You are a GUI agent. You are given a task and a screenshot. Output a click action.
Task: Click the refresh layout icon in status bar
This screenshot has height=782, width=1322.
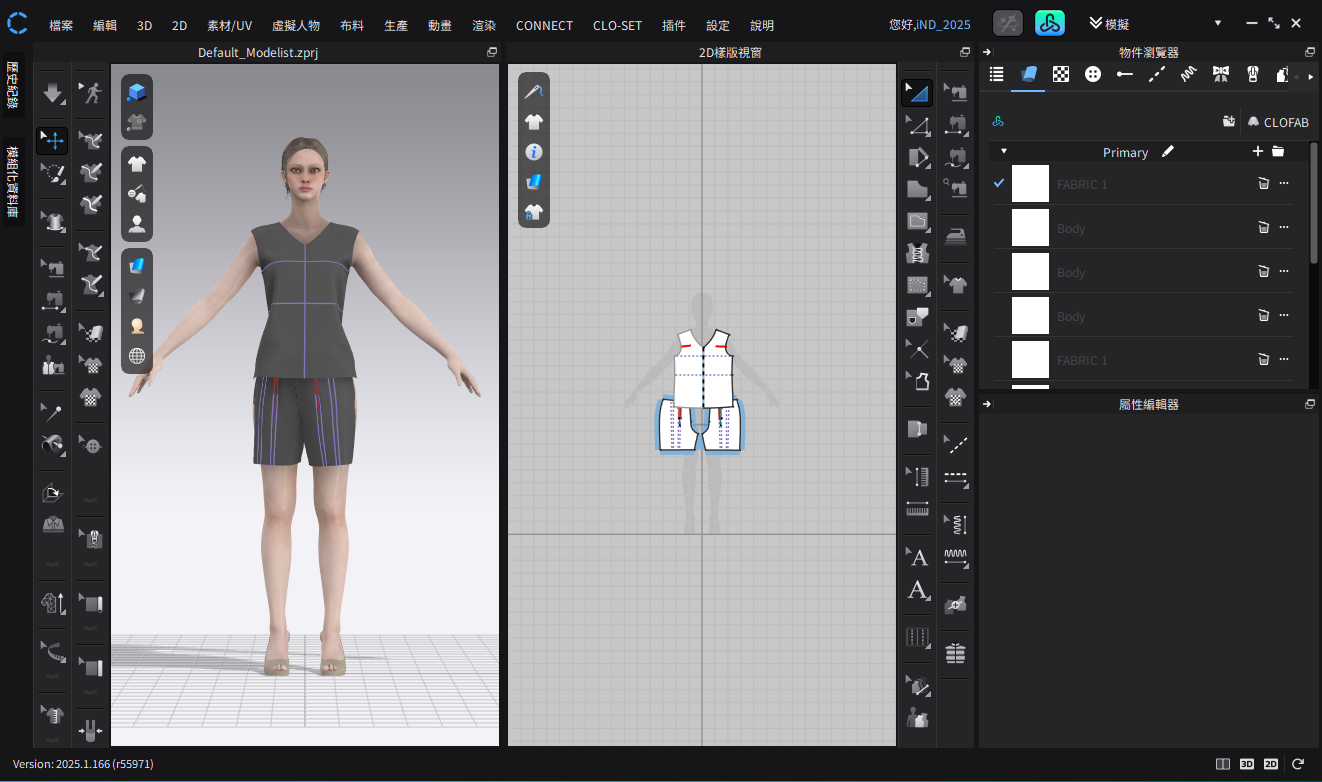pyautogui.click(x=1298, y=764)
